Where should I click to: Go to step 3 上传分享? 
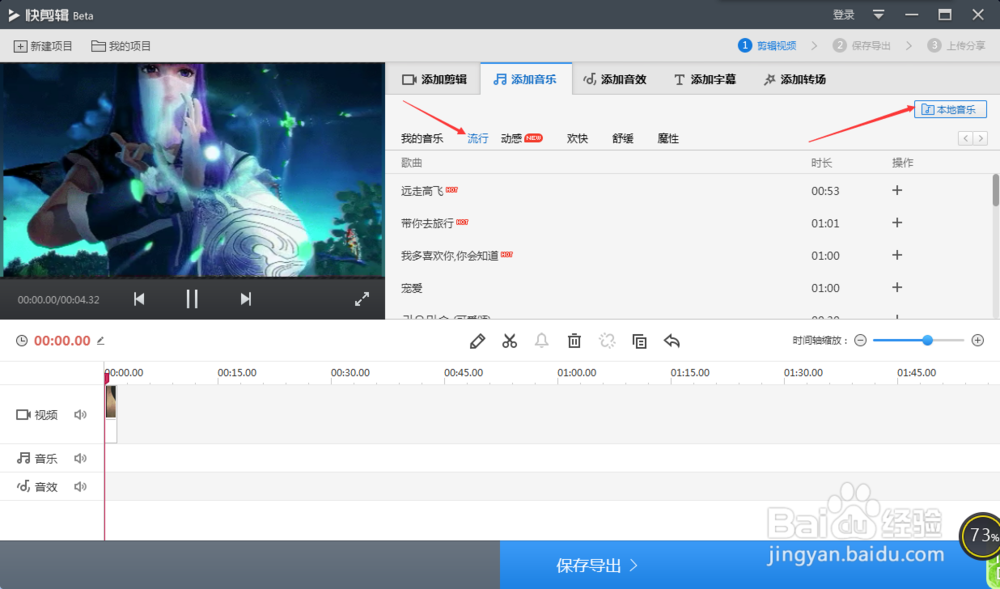coord(956,45)
